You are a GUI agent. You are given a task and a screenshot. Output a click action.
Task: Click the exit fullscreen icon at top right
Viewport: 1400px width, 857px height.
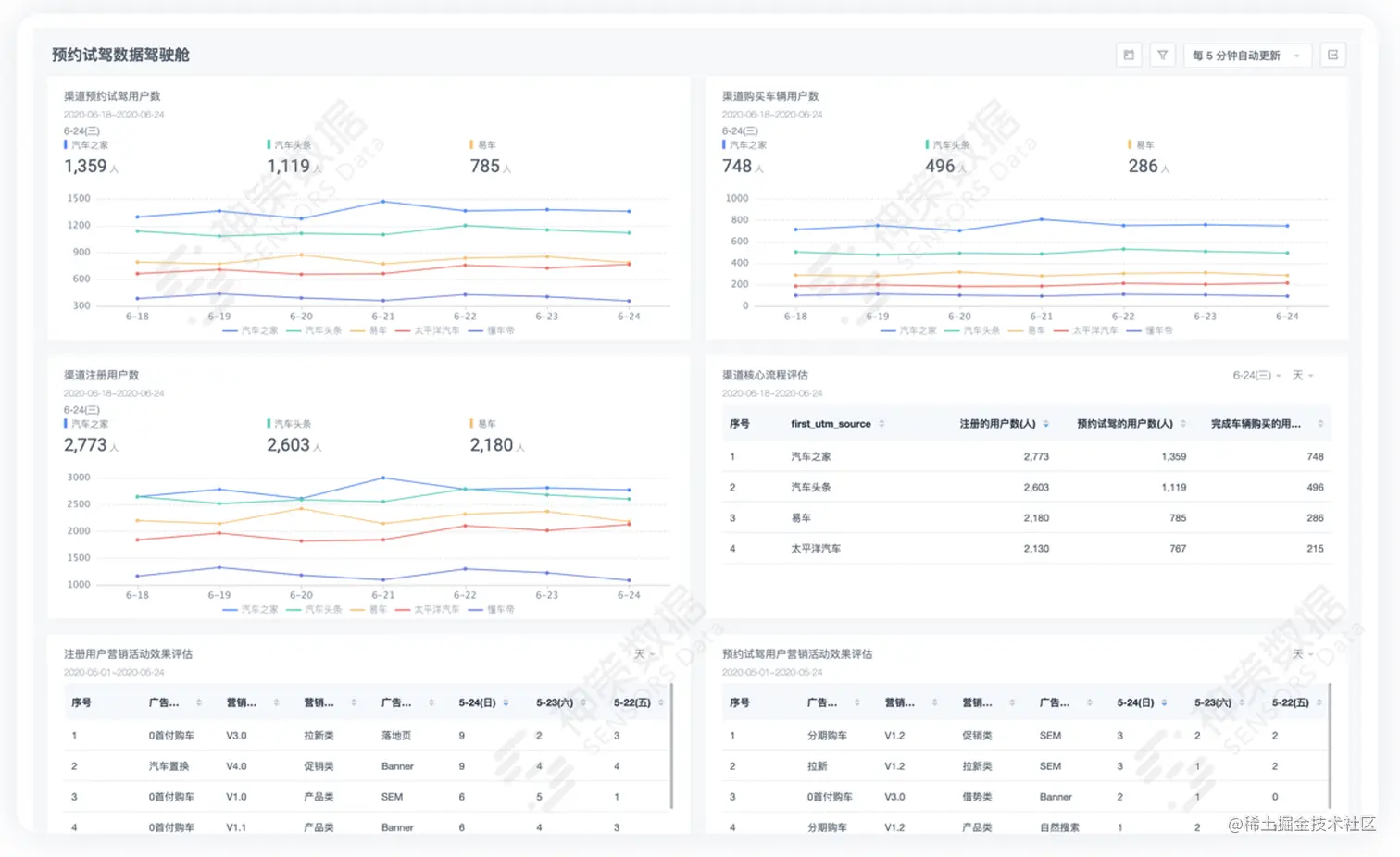point(1333,56)
